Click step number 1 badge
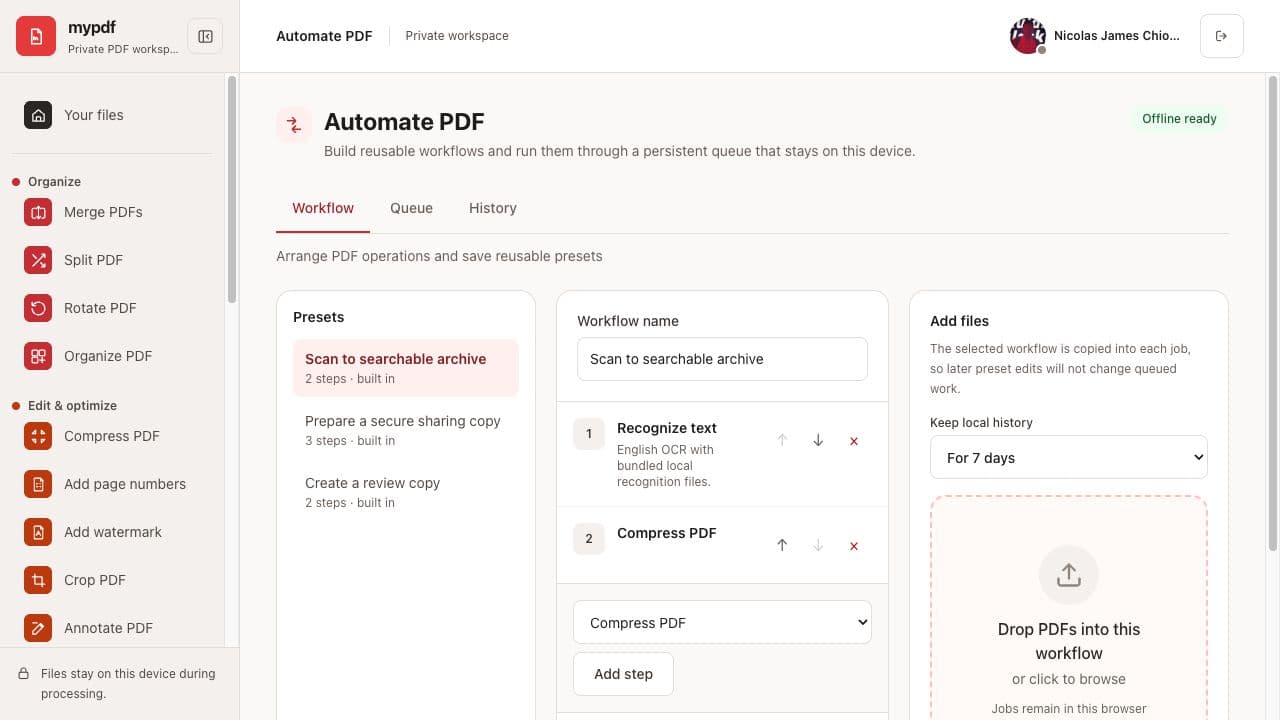 tap(589, 434)
